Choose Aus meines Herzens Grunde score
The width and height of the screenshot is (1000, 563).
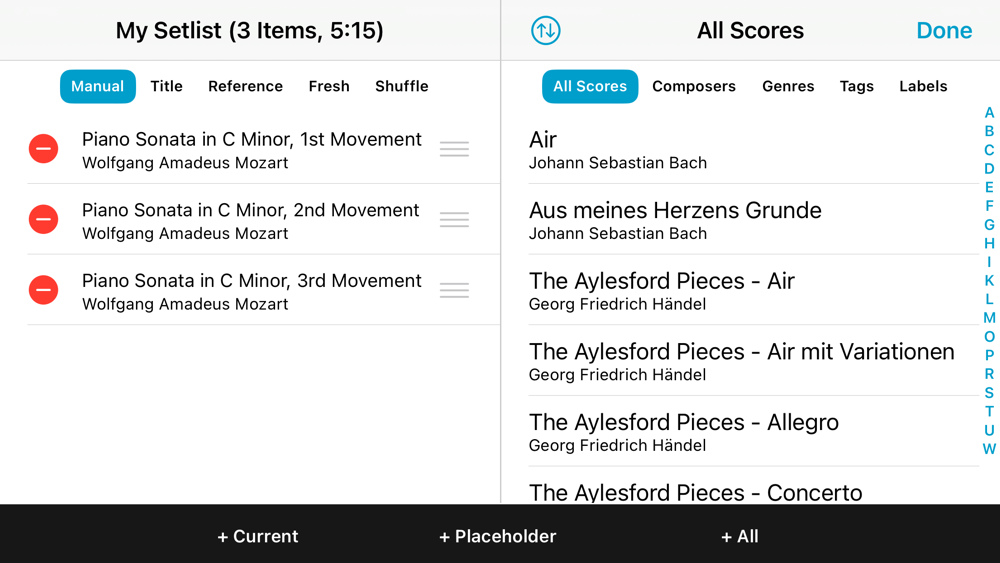tap(675, 220)
